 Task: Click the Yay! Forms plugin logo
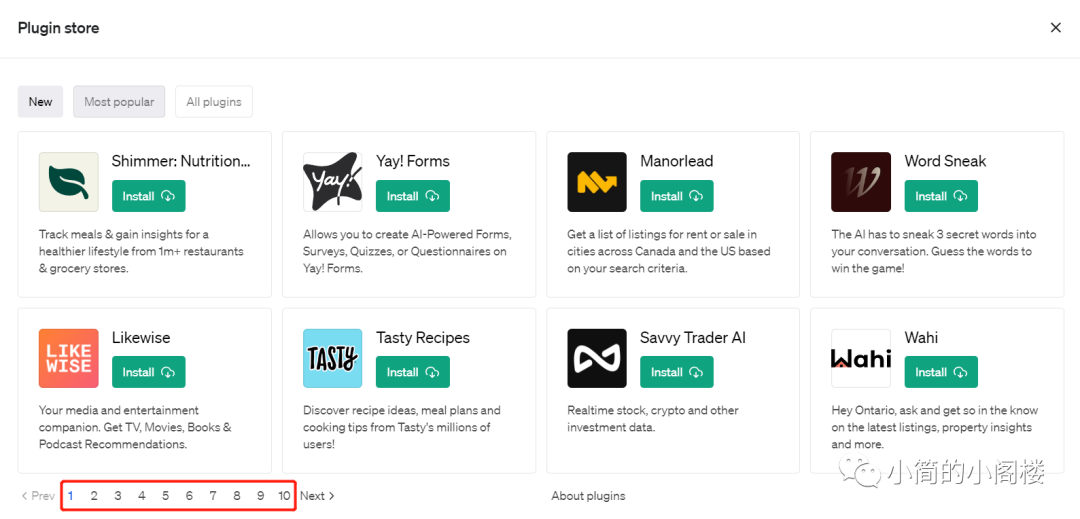pos(332,182)
